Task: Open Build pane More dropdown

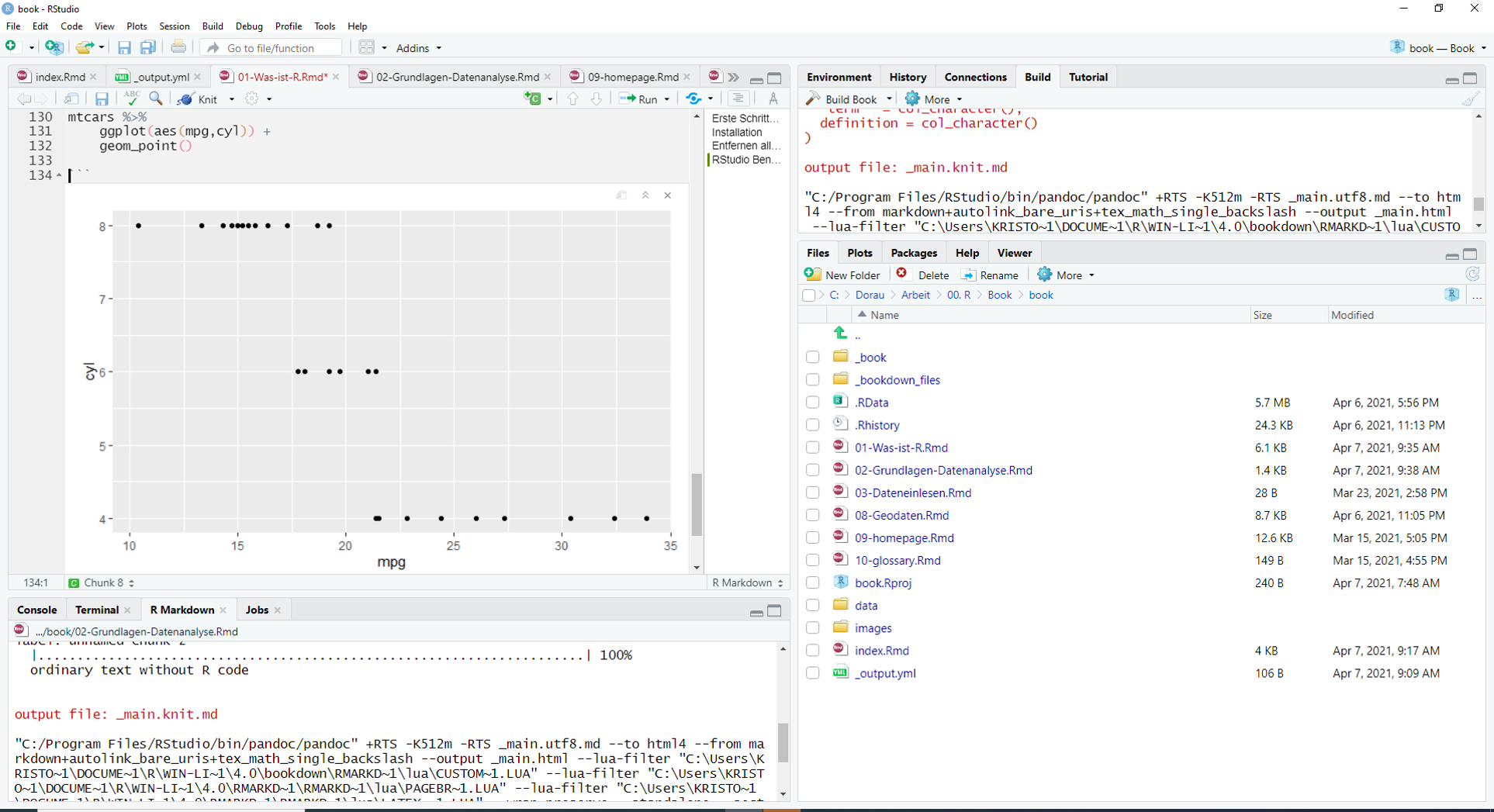Action: click(x=934, y=99)
